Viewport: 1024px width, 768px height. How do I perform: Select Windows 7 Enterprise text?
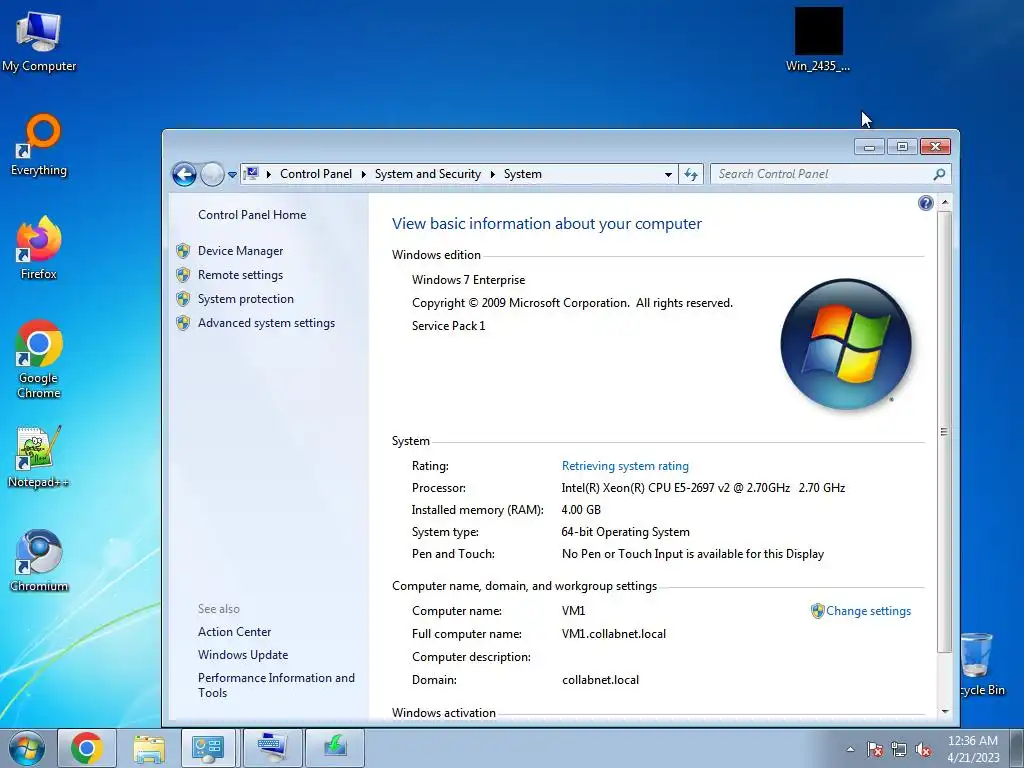click(x=468, y=280)
